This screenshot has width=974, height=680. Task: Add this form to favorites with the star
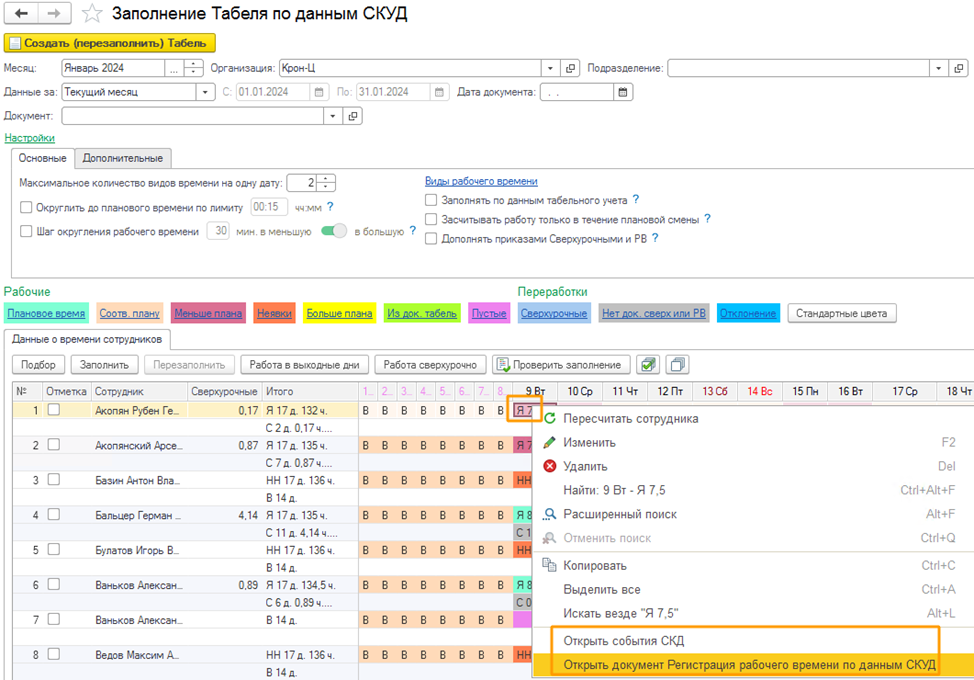[x=92, y=14]
